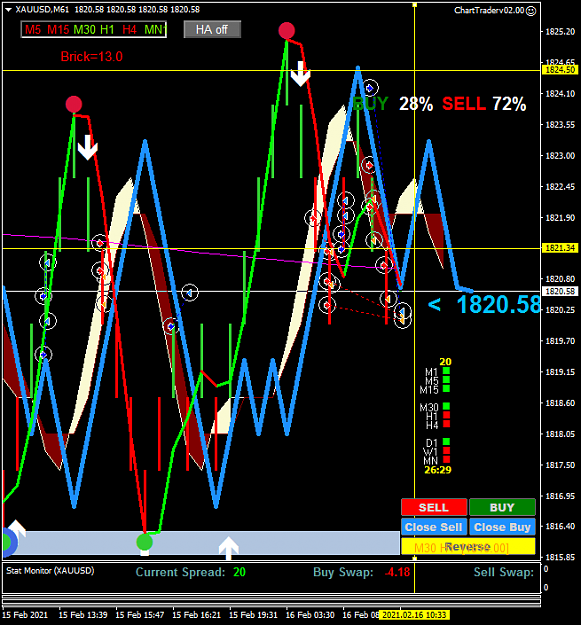Click the MN red trend indicator square
581x625 pixels.
(x=446, y=459)
